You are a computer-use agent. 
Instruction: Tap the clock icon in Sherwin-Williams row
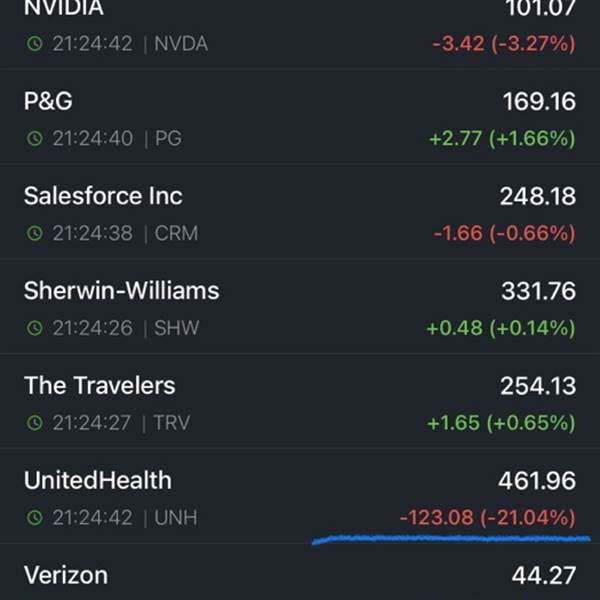click(x=35, y=328)
